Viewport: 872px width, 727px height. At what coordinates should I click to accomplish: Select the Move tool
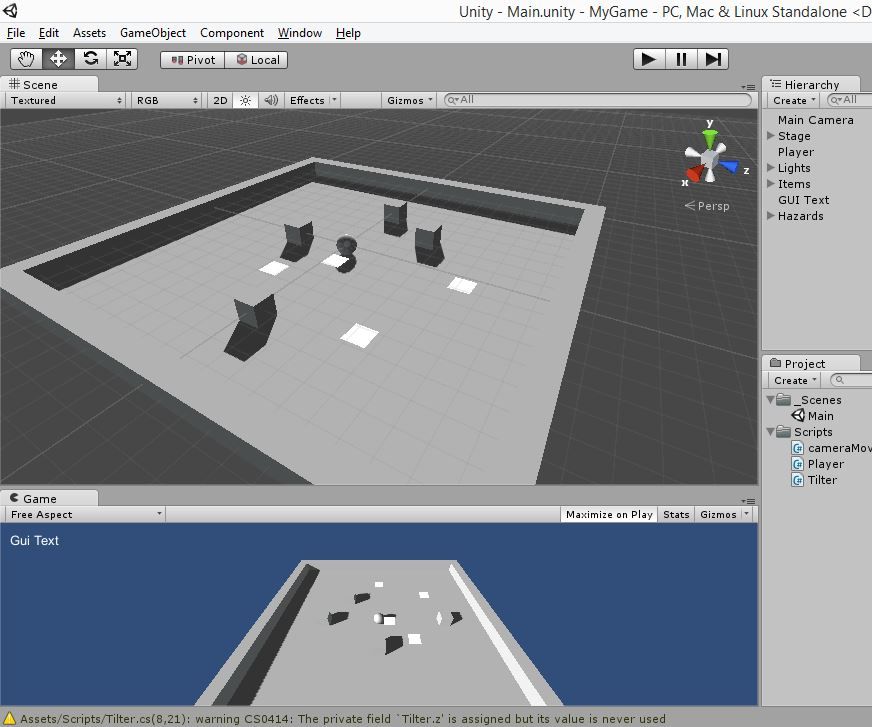tap(58, 58)
